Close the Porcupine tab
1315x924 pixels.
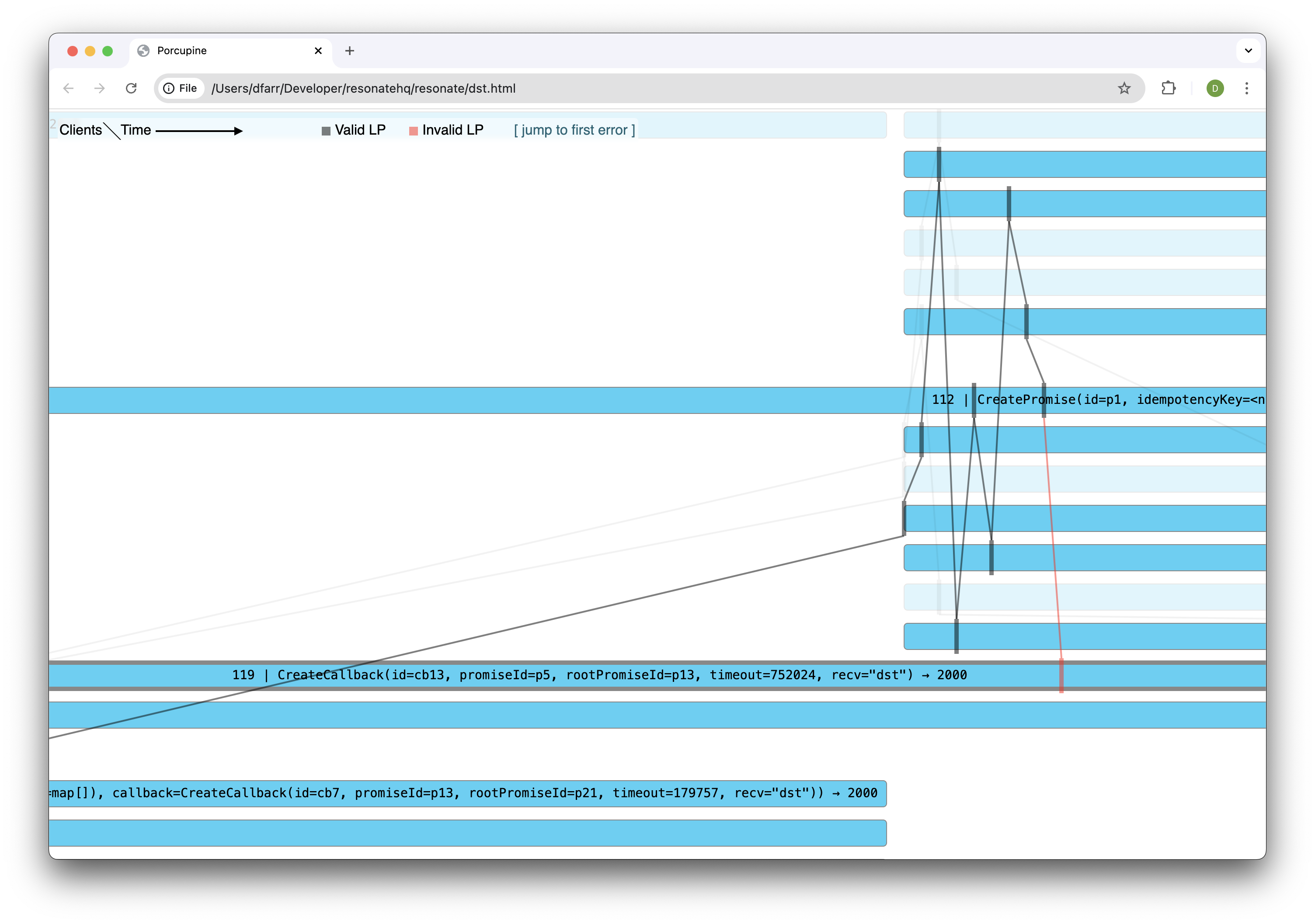(x=318, y=51)
